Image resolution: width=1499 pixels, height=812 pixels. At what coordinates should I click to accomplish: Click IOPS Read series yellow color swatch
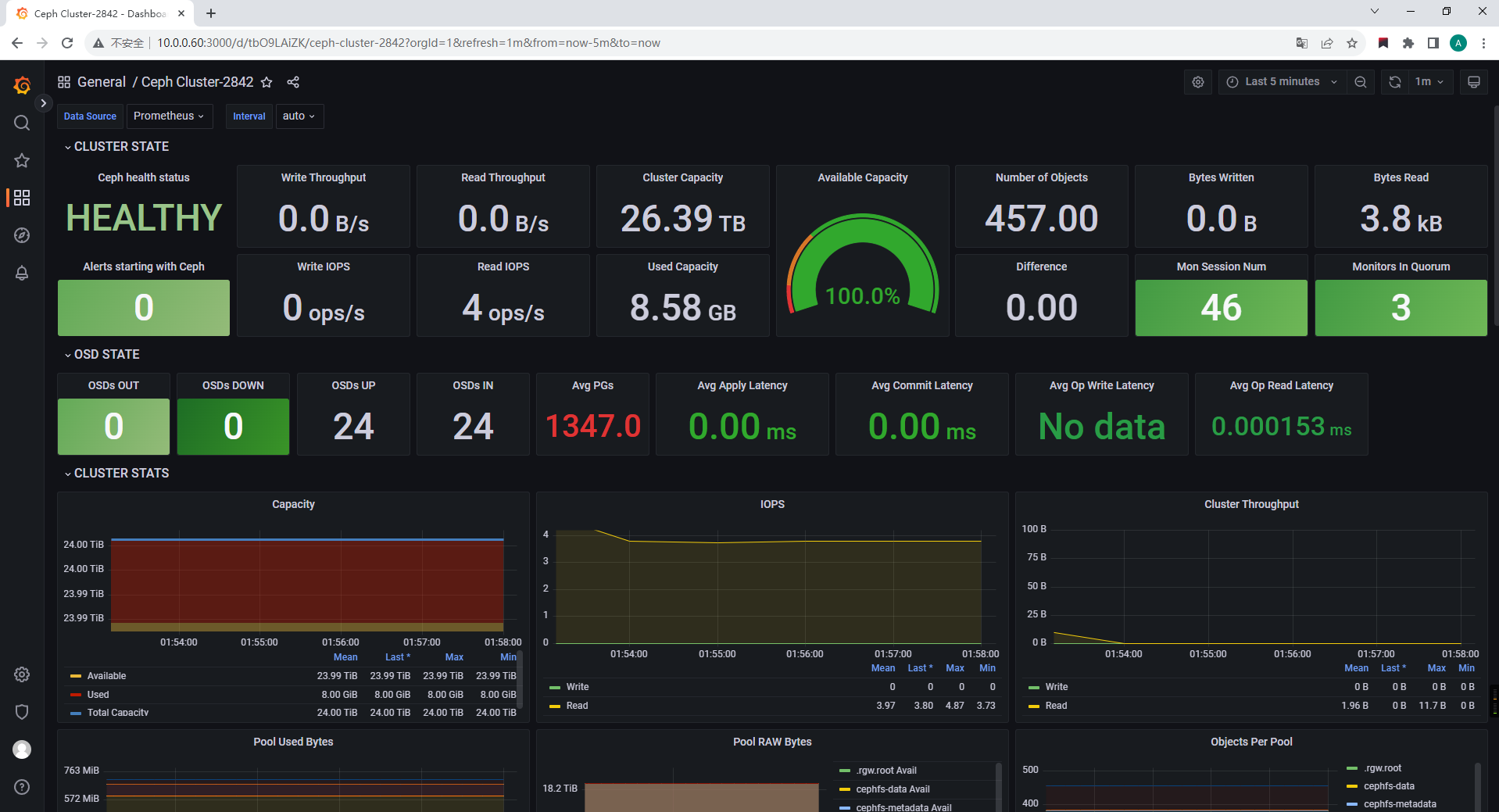[x=555, y=706]
